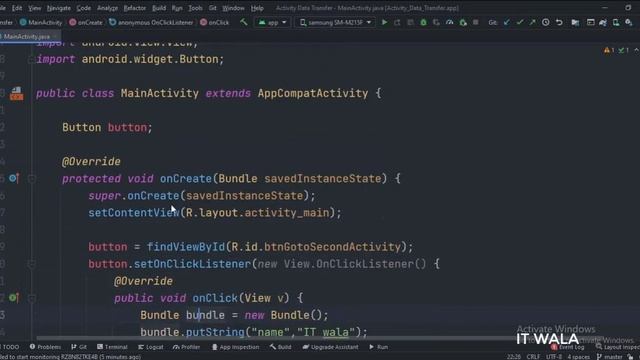Open the Logcat tool window
Screen dimensions: 640x360
click(x=151, y=347)
